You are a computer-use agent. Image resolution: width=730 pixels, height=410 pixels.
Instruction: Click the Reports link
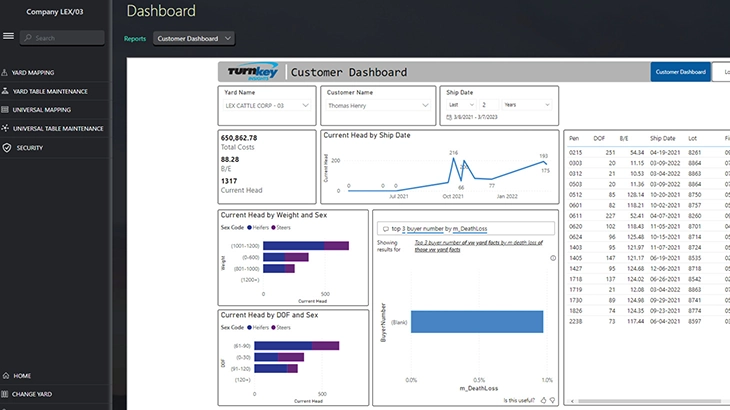(x=135, y=39)
